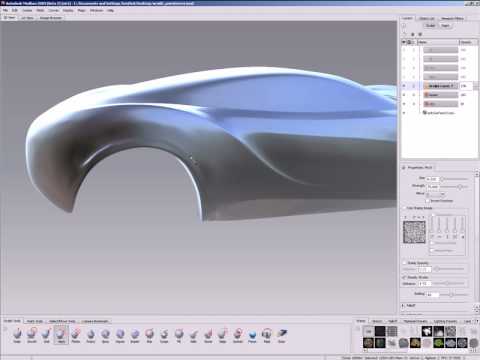The width and height of the screenshot is (480, 360).
Task: Select the Grab brush tool
Action: coord(46,334)
